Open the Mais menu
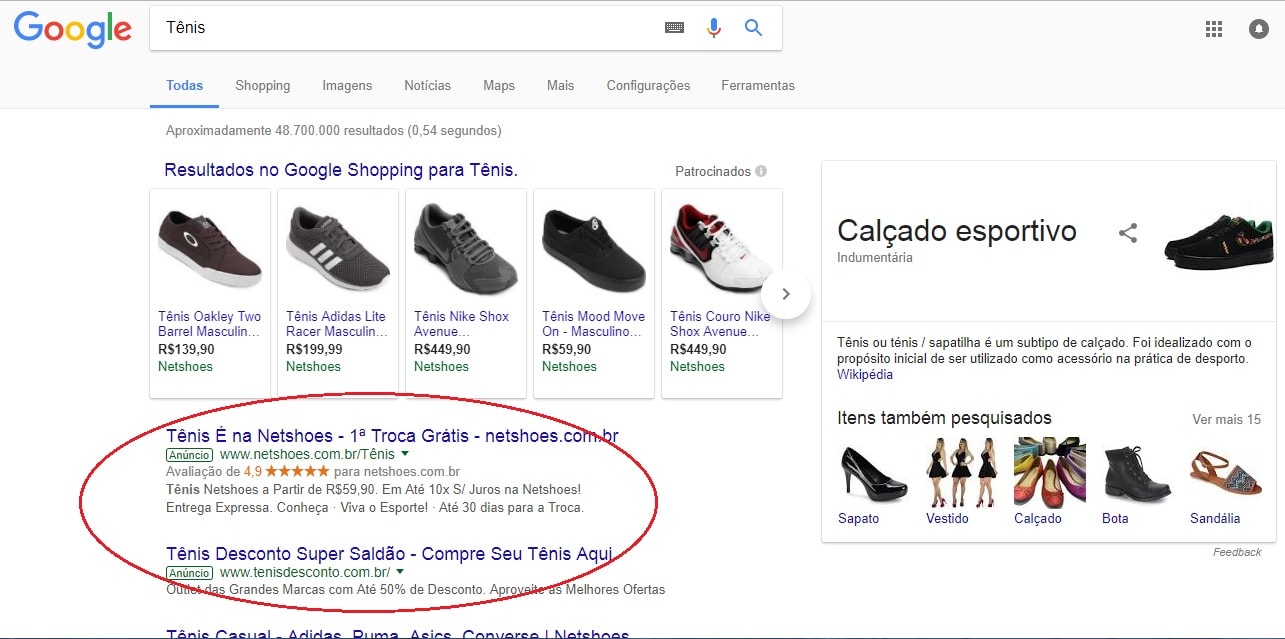Screen dimensions: 1285x639 click(561, 86)
